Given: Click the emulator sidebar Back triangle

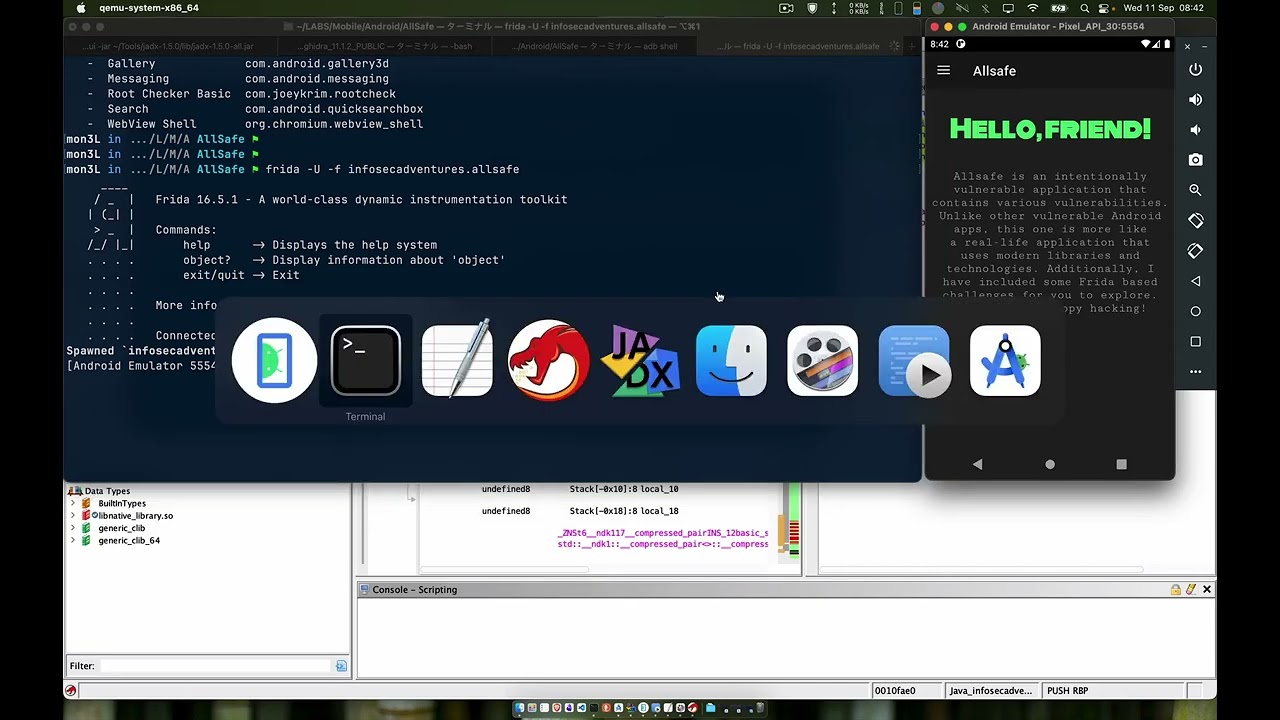Looking at the screenshot, I should [x=1195, y=281].
